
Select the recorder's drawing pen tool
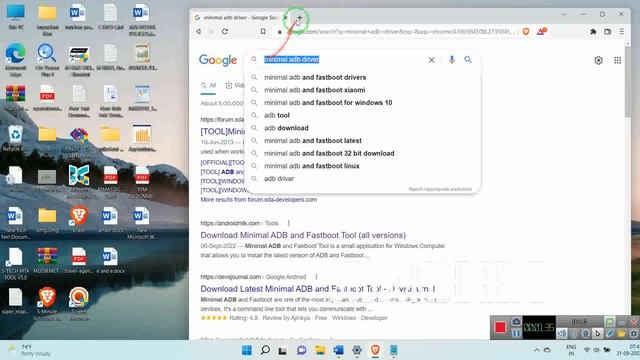pos(610,333)
